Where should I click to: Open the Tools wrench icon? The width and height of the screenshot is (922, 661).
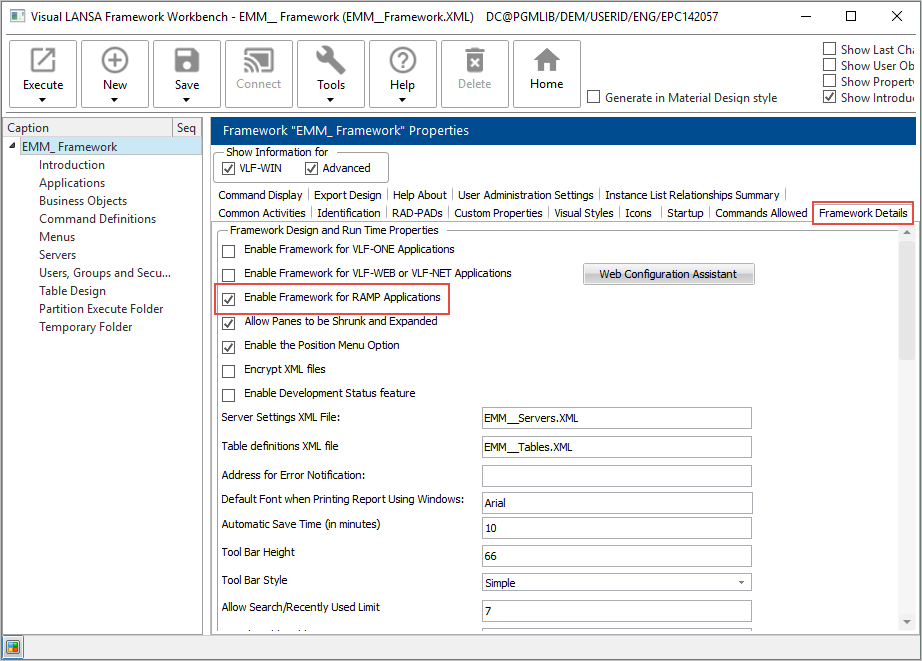pos(331,62)
